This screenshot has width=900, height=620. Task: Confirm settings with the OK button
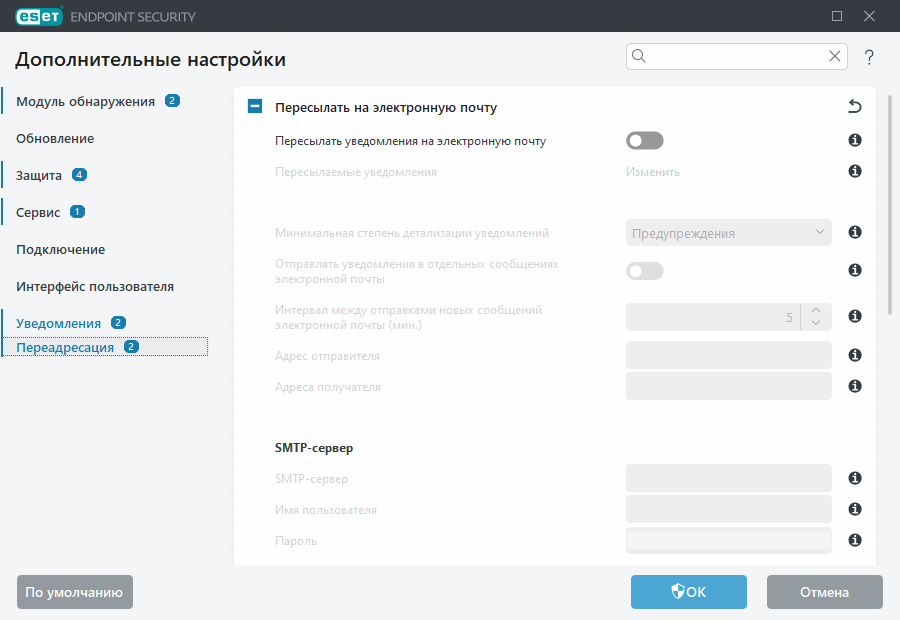pos(688,592)
